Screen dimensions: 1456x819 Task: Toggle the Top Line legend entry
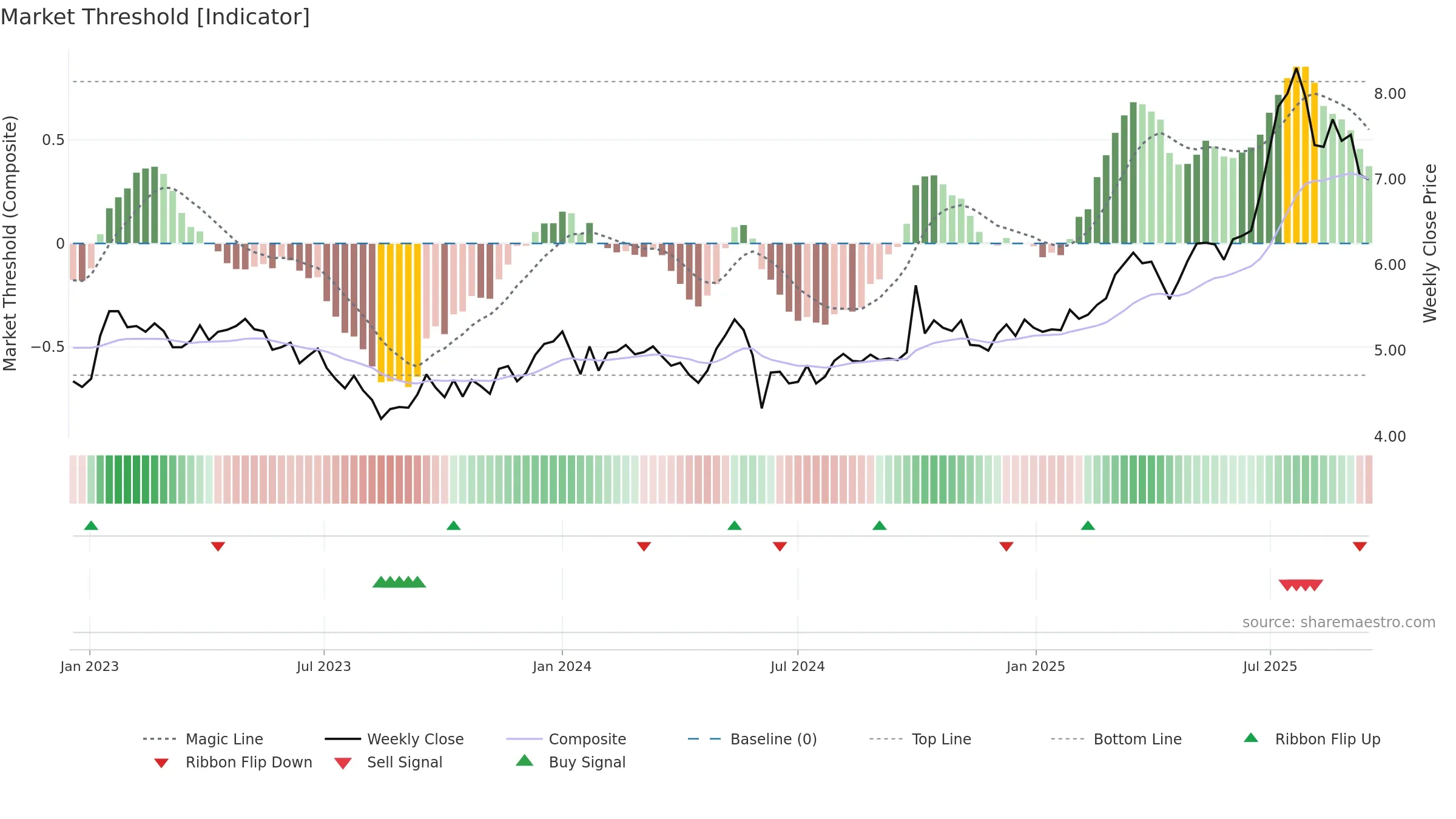click(x=920, y=739)
